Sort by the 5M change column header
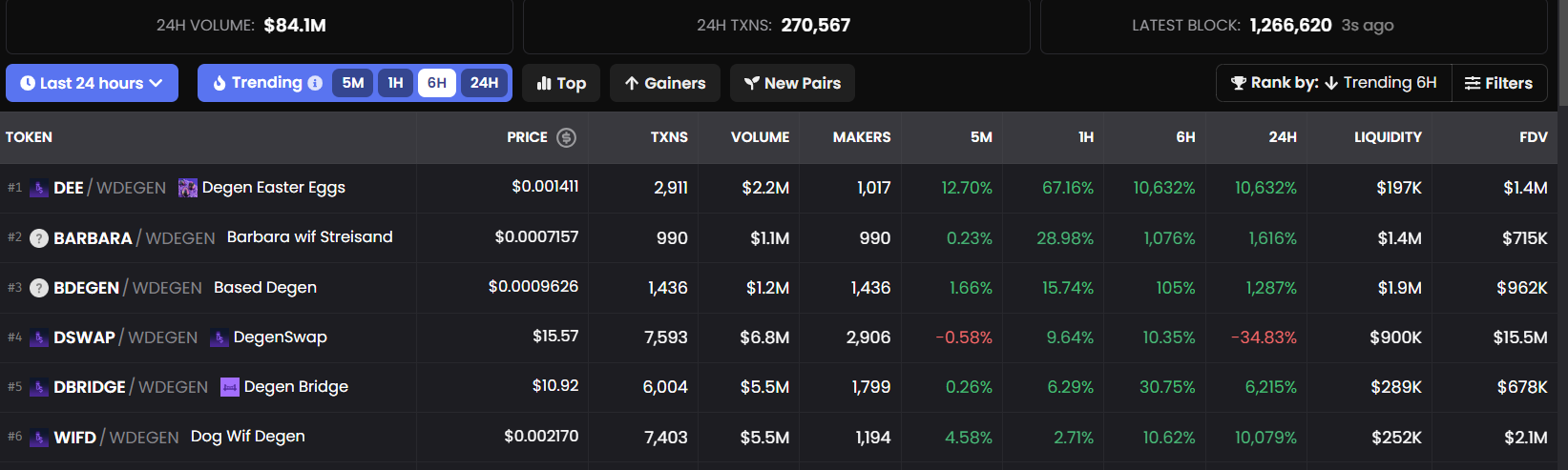Screen dimensions: 1568x470 pos(981,137)
